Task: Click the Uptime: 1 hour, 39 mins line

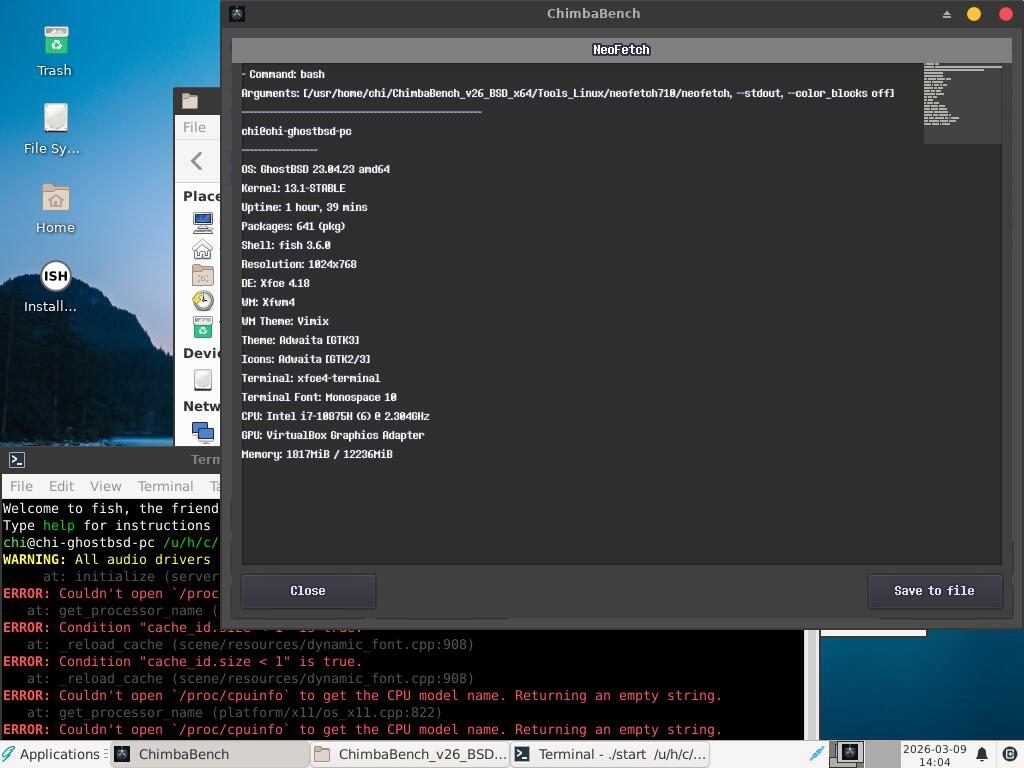Action: point(304,207)
